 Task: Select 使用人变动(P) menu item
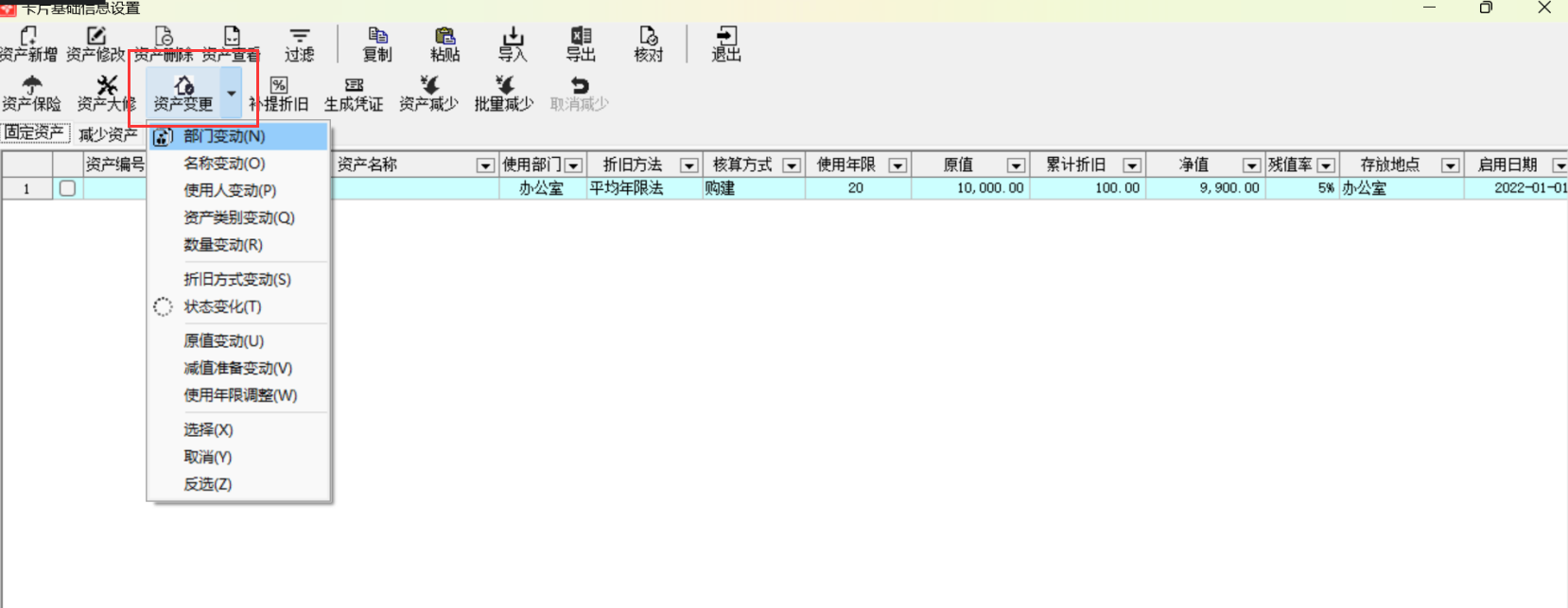[x=238, y=190]
